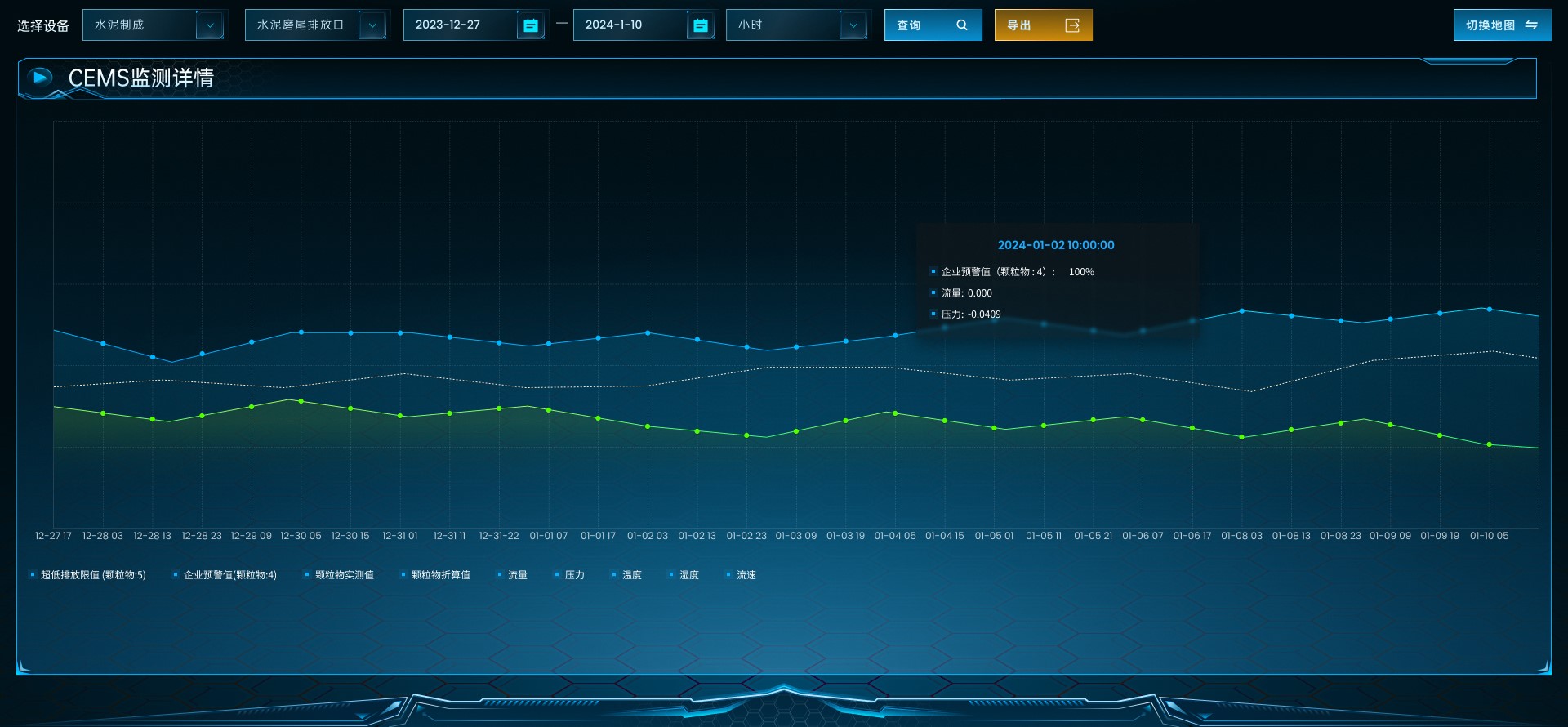
Task: Click the end date calendar icon
Action: 700,25
